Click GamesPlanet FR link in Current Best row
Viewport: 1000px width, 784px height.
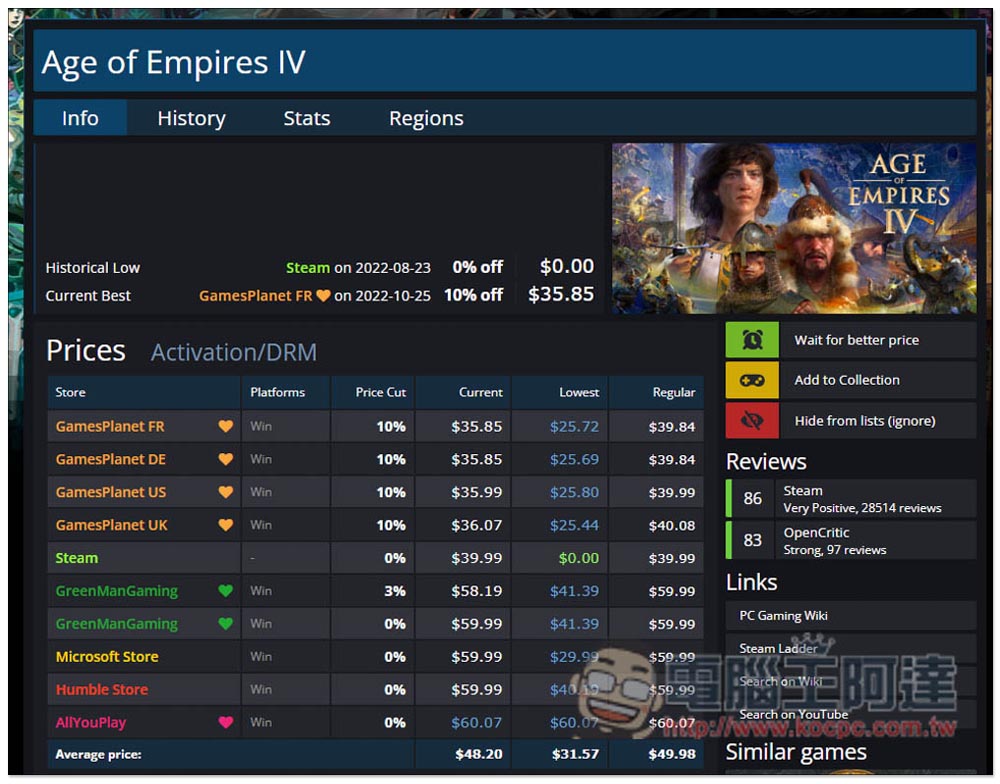point(256,295)
